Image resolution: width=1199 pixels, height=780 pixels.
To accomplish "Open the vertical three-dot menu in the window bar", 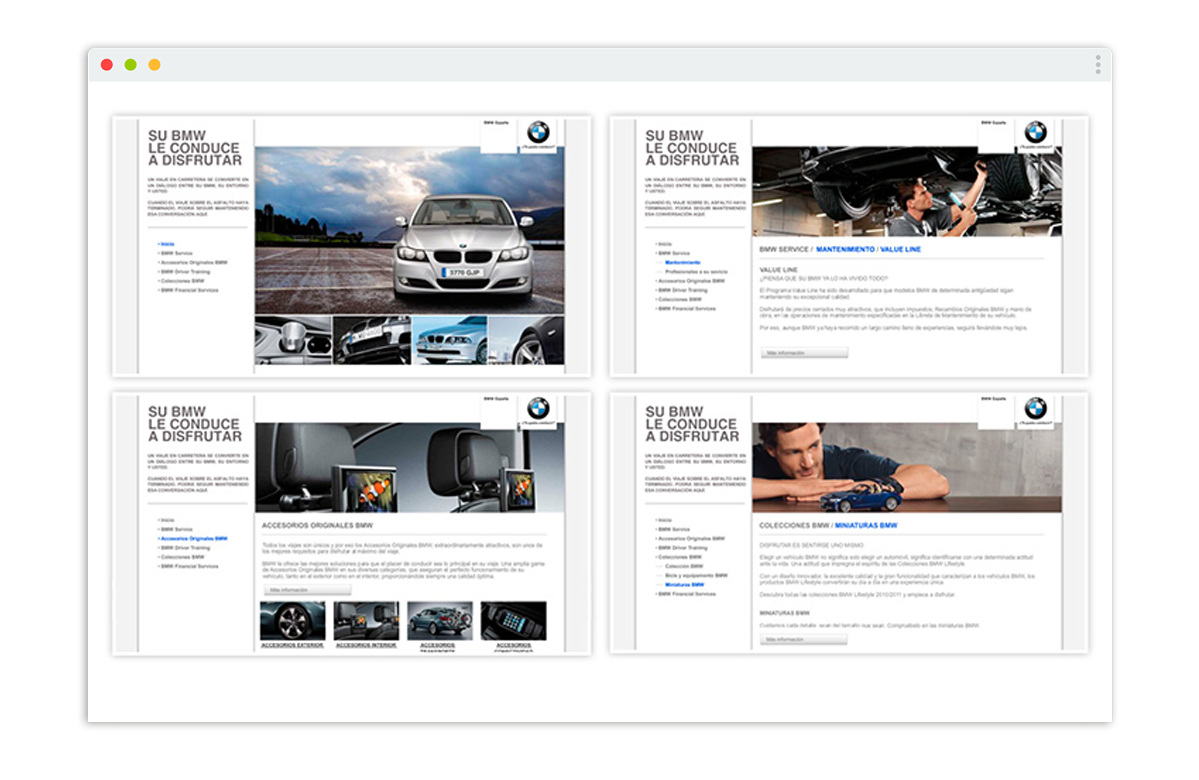I will click(1097, 64).
